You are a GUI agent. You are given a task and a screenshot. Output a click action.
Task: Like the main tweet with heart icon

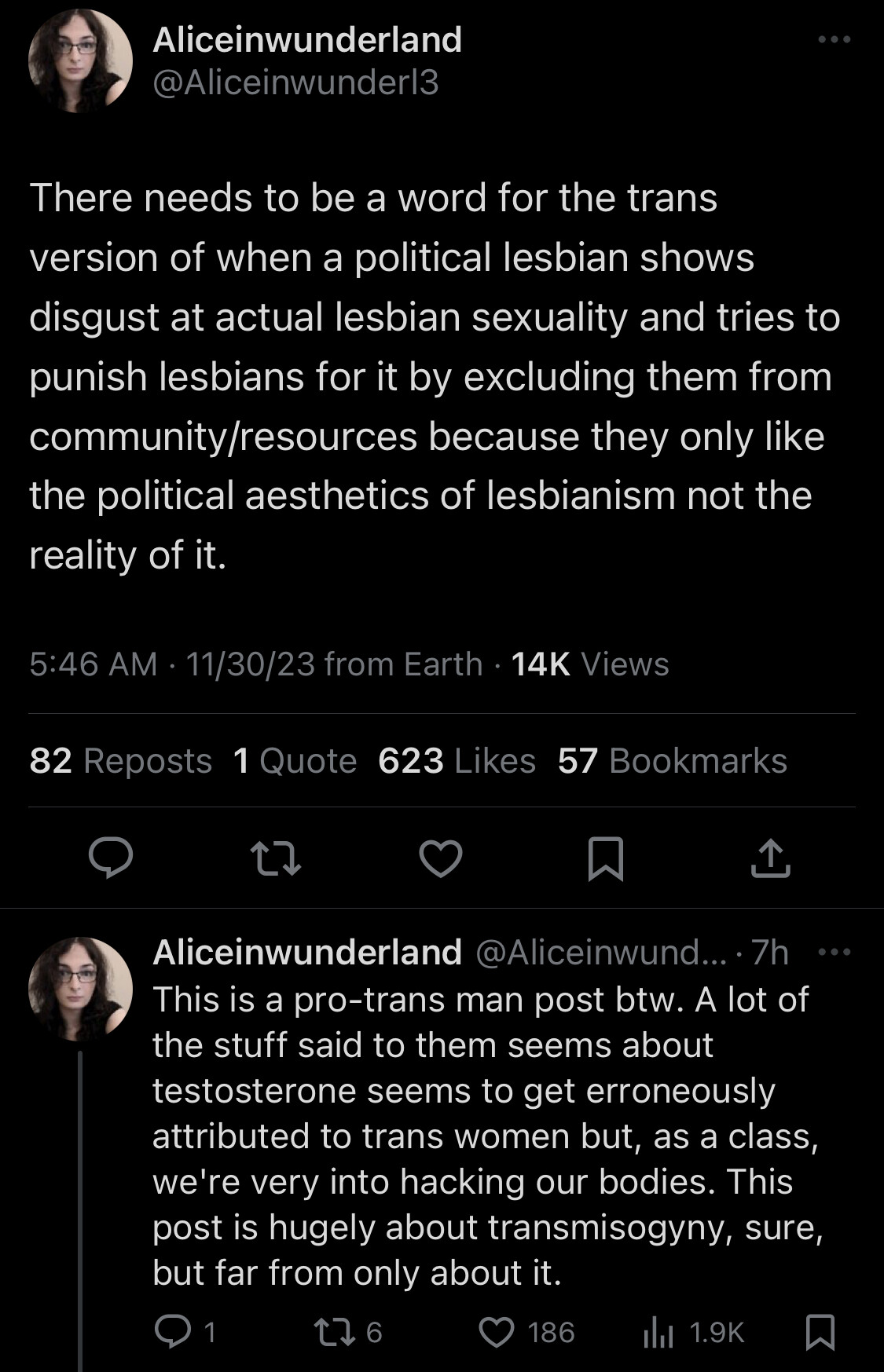click(x=440, y=858)
